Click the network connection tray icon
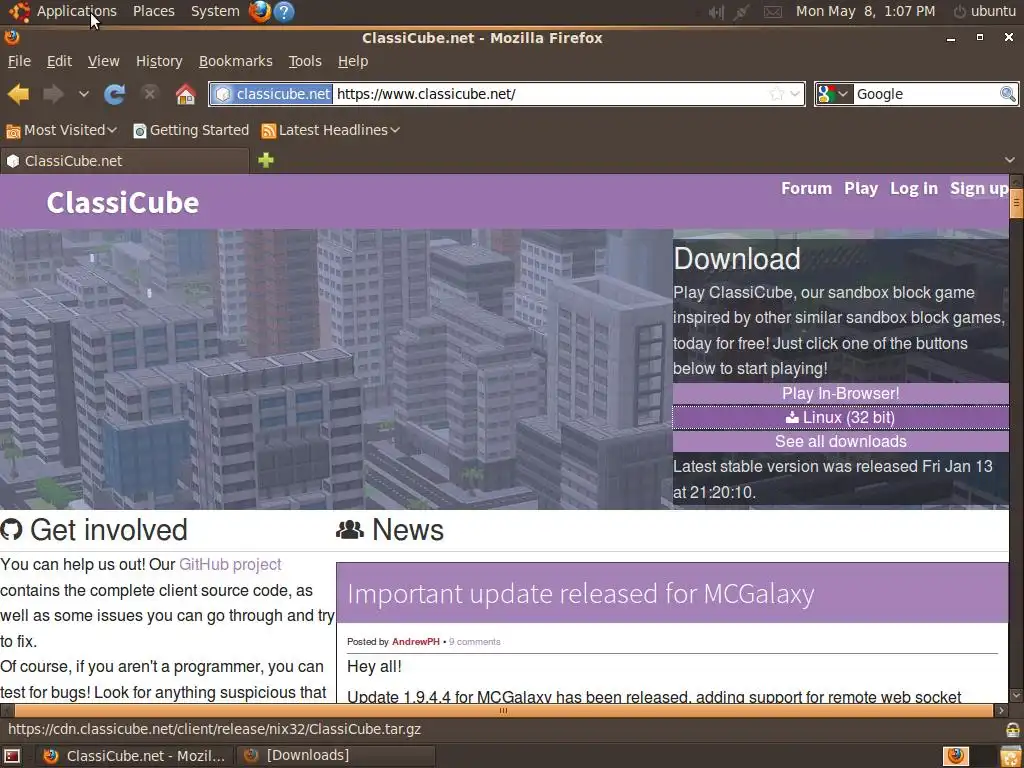1024x768 pixels. [741, 12]
